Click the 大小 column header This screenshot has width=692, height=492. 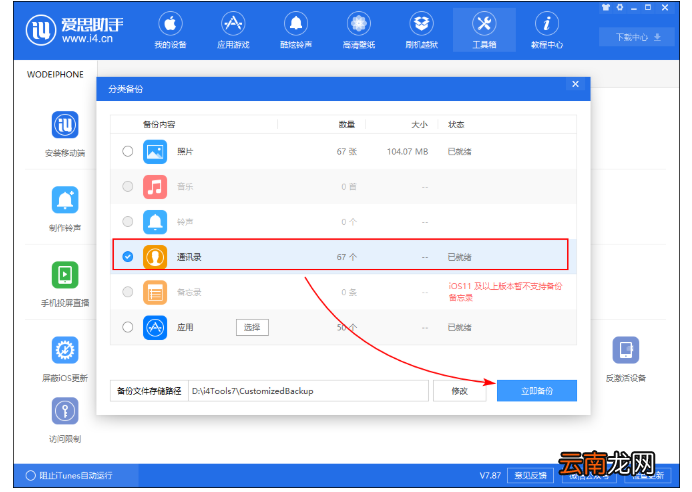click(x=419, y=124)
